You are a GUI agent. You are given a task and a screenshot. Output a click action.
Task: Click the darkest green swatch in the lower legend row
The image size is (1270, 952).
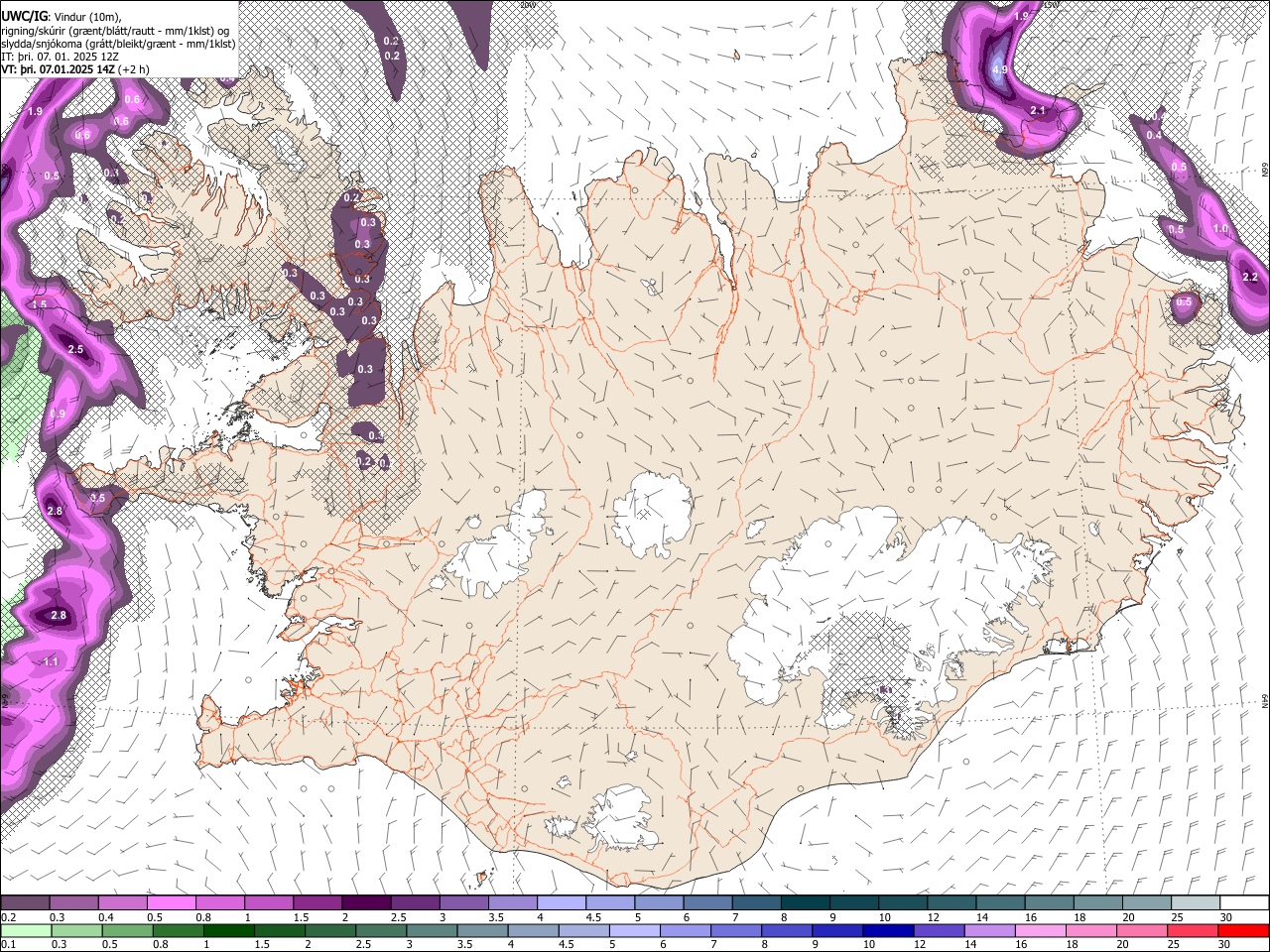pyautogui.click(x=229, y=930)
